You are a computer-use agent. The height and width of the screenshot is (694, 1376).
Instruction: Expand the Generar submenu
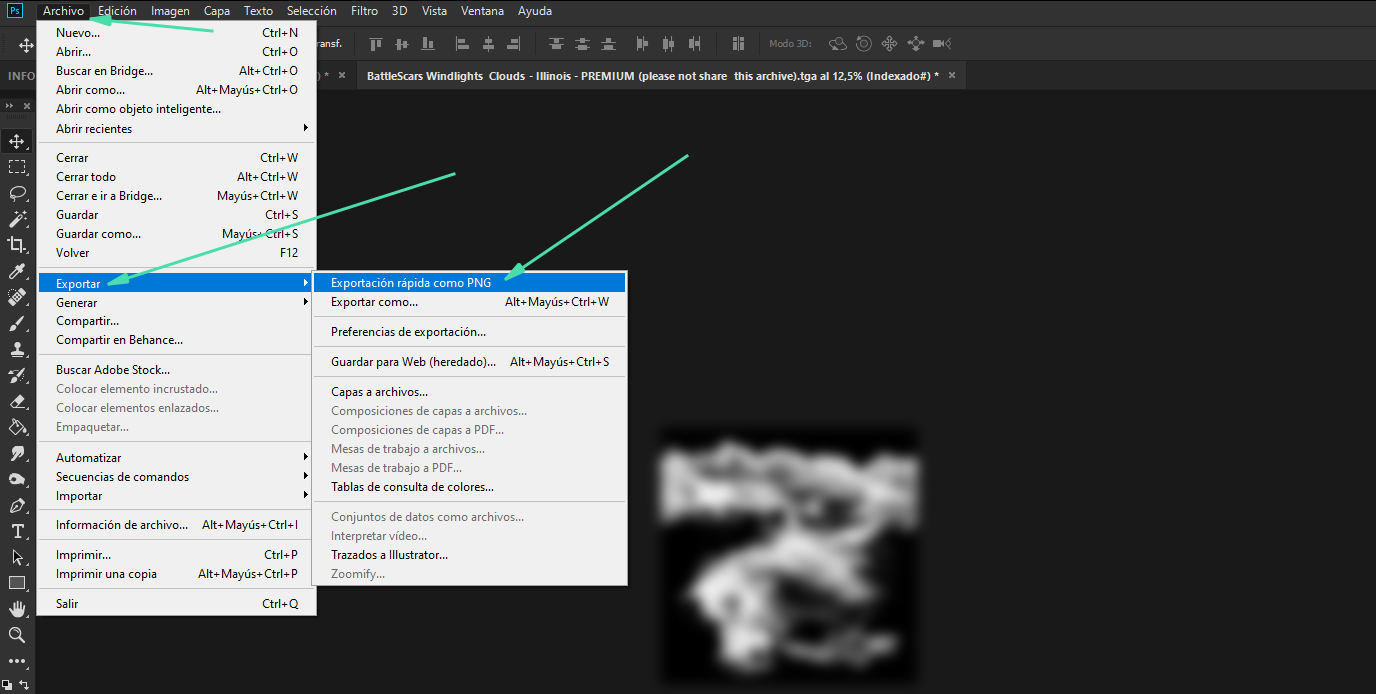tap(177, 302)
